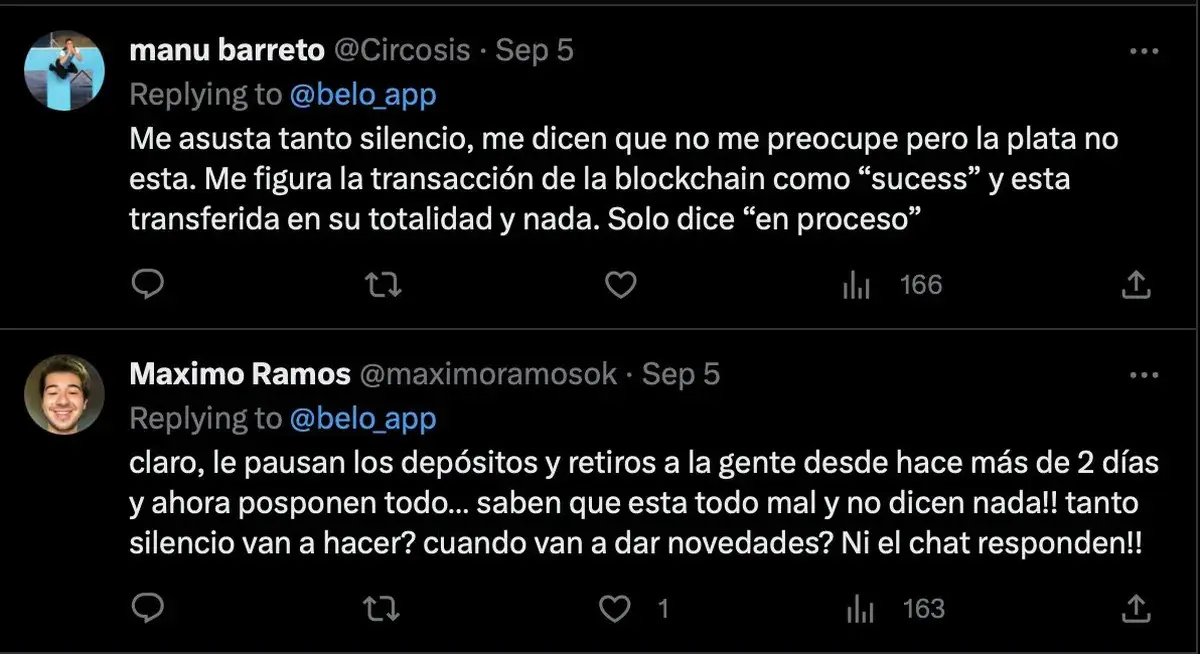
Task: Visit the Maximo Ramos display name
Action: (x=240, y=374)
